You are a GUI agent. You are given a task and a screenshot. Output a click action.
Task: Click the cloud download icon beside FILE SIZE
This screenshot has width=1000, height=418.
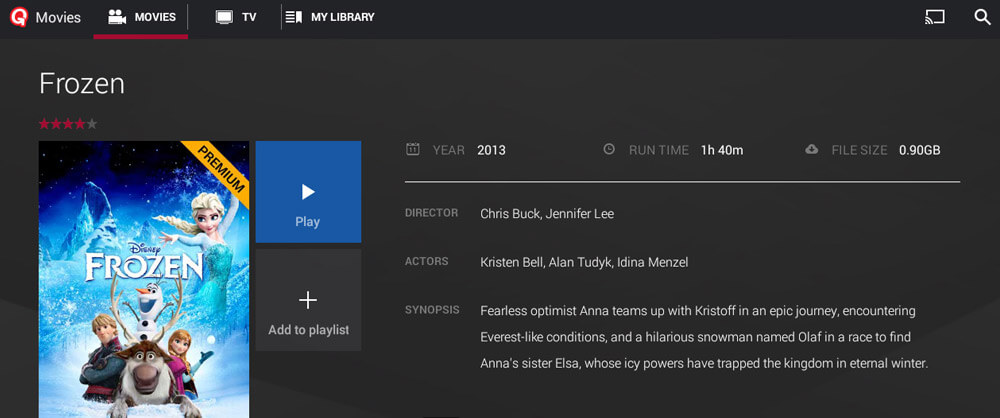pos(811,149)
